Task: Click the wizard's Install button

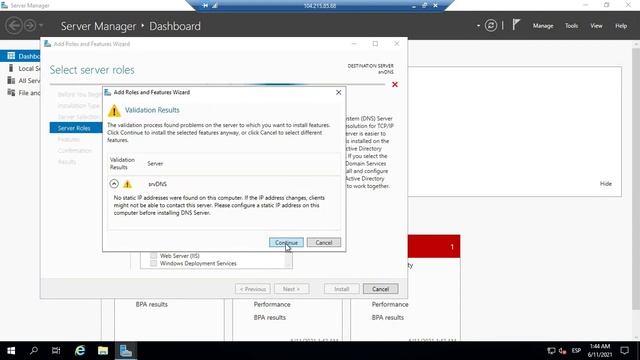Action: (342, 289)
